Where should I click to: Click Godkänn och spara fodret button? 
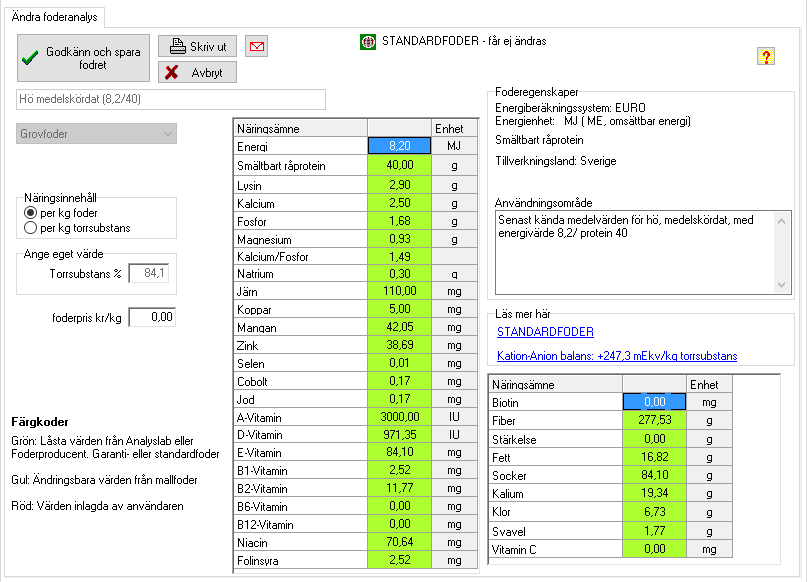83,58
